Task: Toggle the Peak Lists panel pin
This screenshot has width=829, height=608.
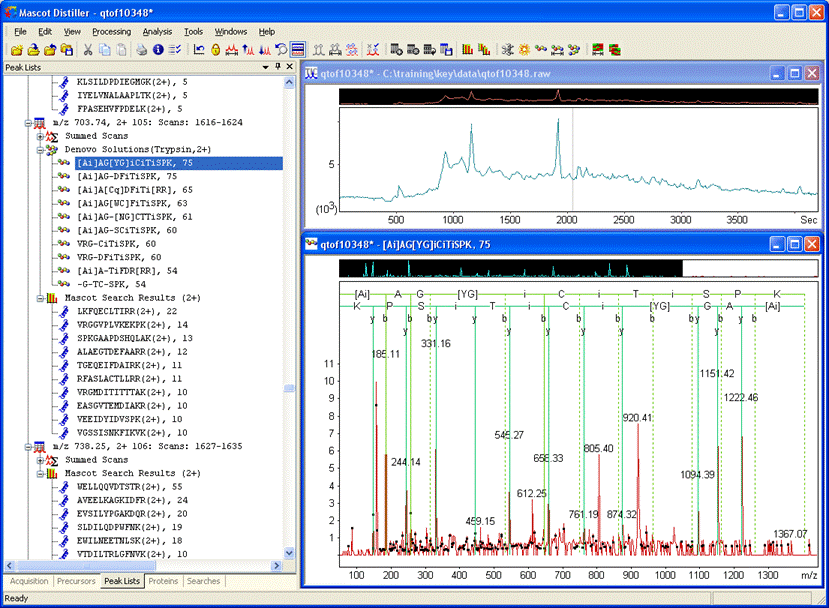Action: (278, 67)
